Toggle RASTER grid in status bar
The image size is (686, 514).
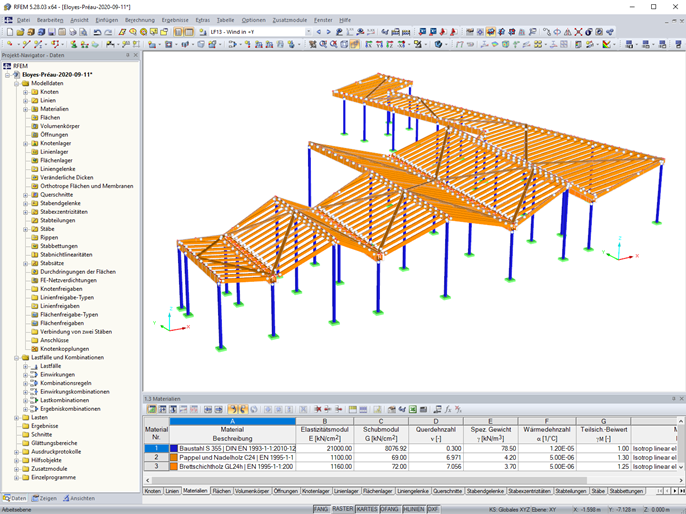tap(342, 510)
